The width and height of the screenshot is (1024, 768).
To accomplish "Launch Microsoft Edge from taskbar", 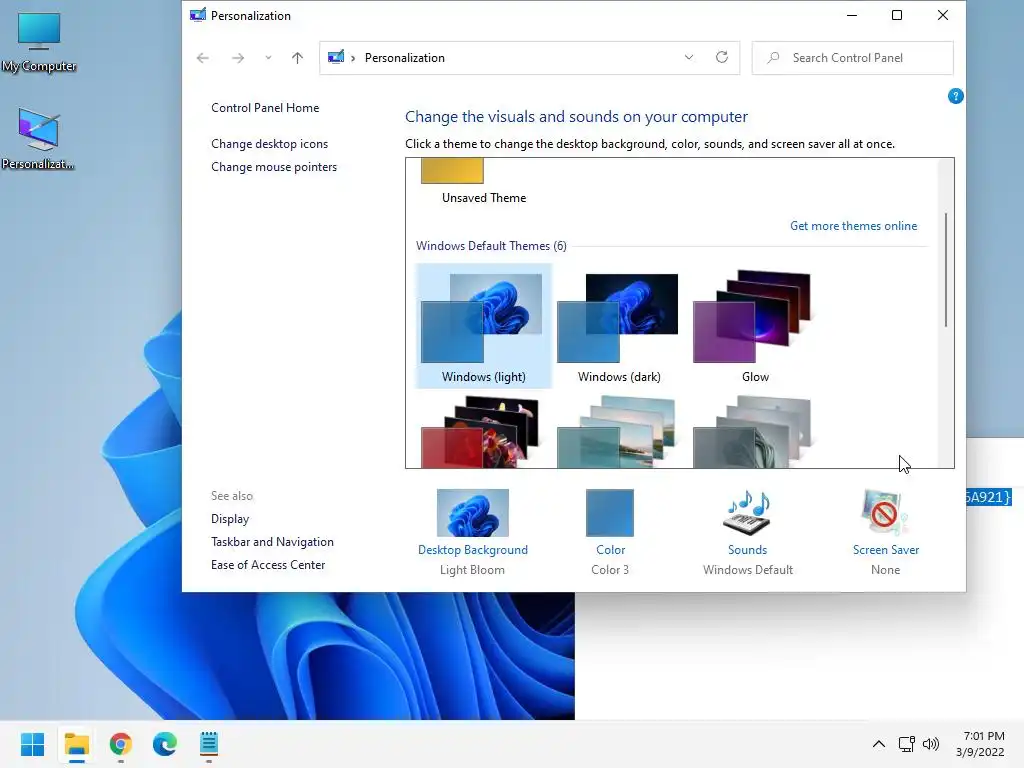I will pyautogui.click(x=165, y=744).
